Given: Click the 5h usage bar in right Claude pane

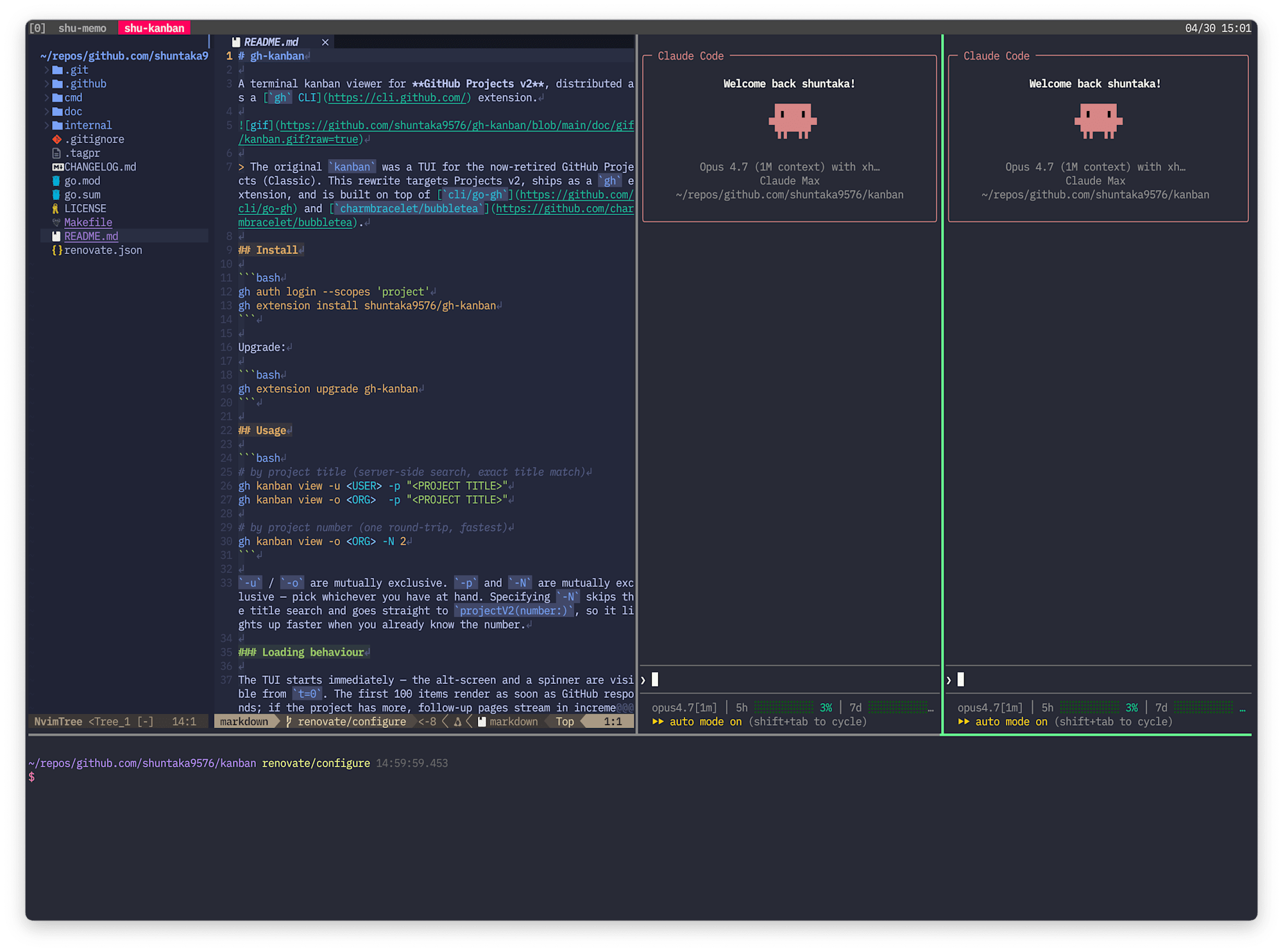Looking at the screenshot, I should pyautogui.click(x=1089, y=708).
